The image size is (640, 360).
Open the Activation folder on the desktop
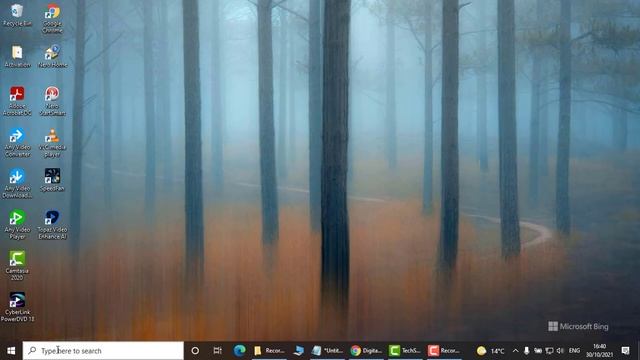pos(17,56)
